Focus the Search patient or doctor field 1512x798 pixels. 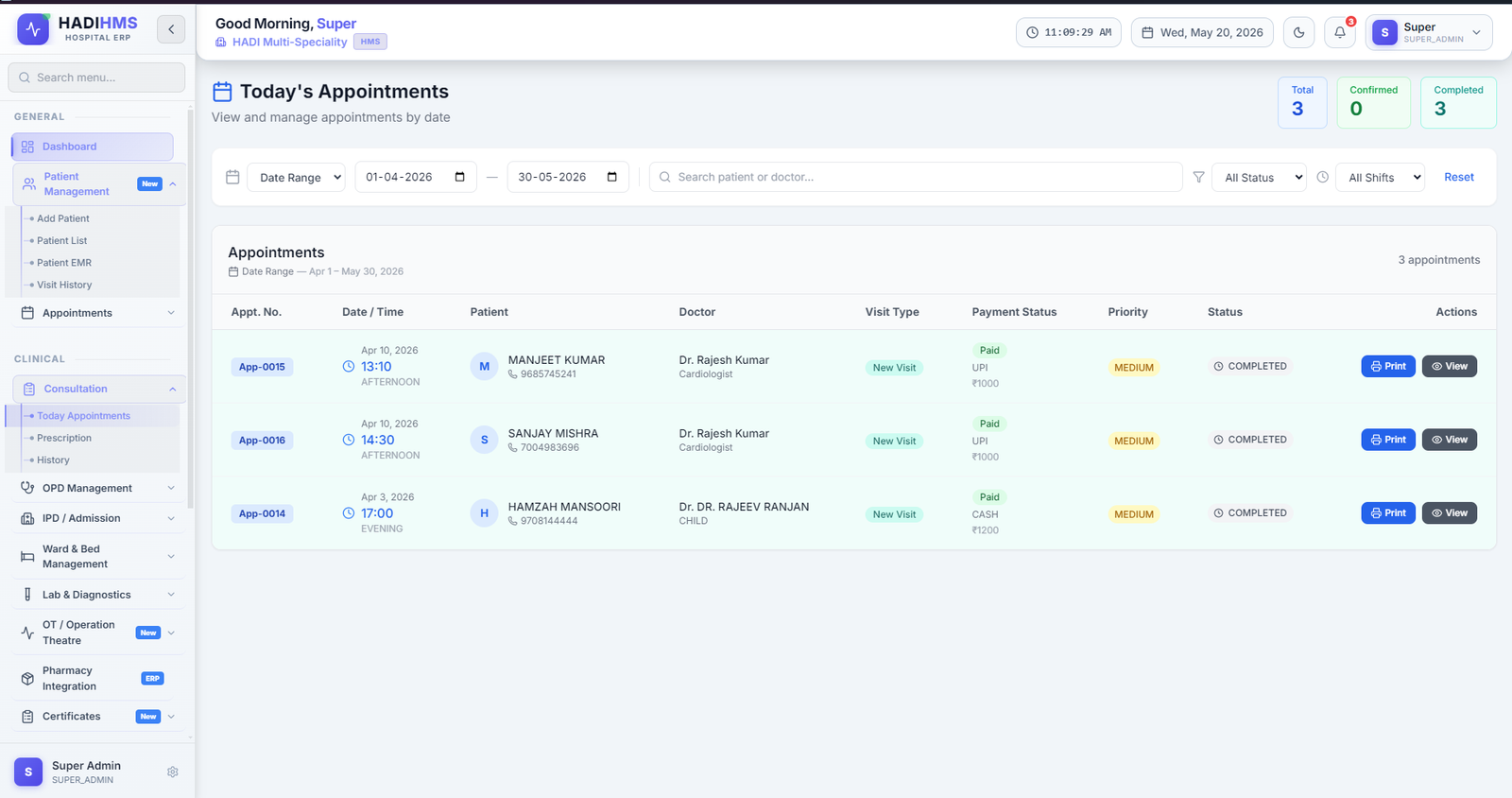(x=916, y=177)
